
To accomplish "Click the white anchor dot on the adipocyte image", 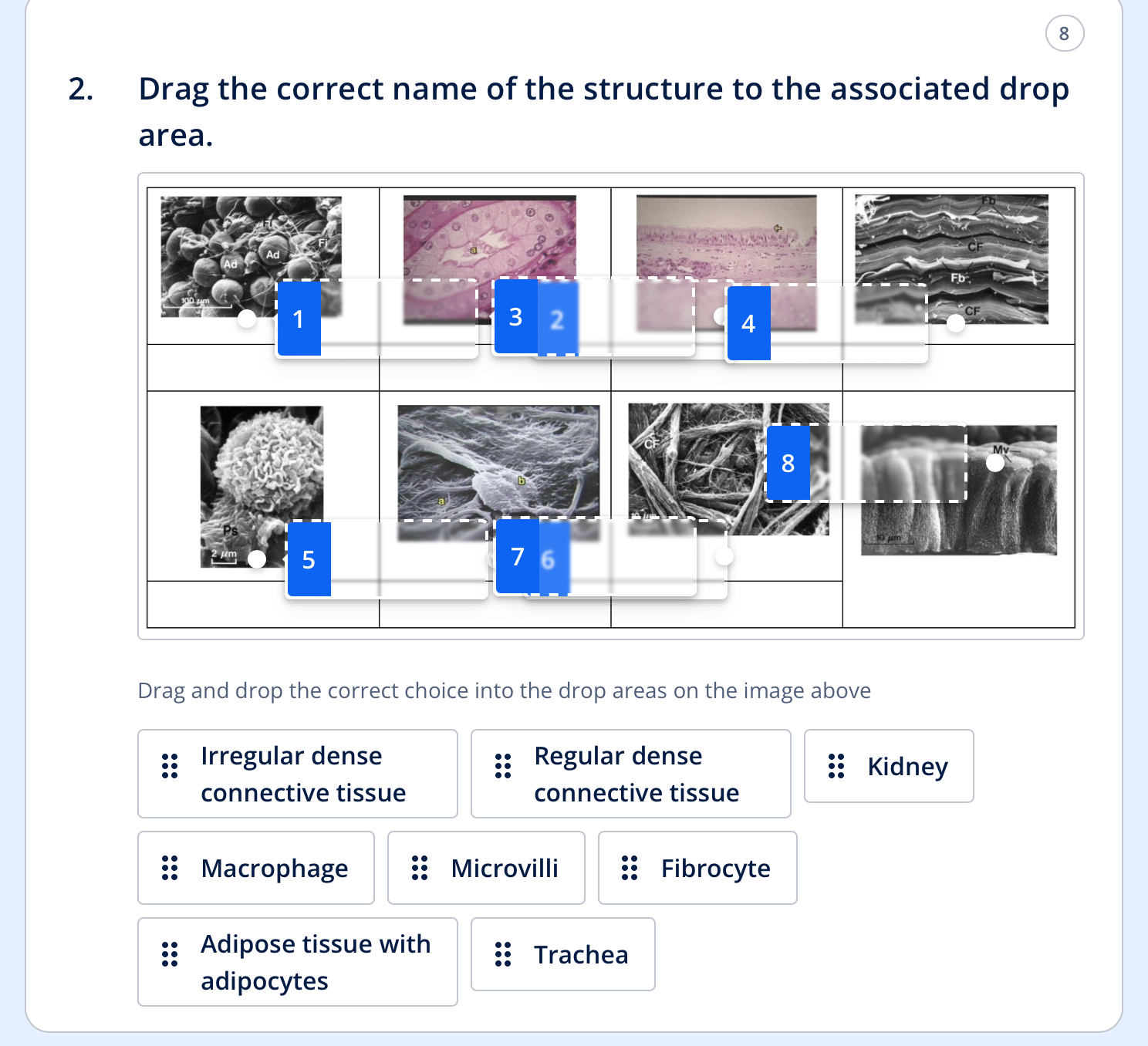I will [x=248, y=318].
